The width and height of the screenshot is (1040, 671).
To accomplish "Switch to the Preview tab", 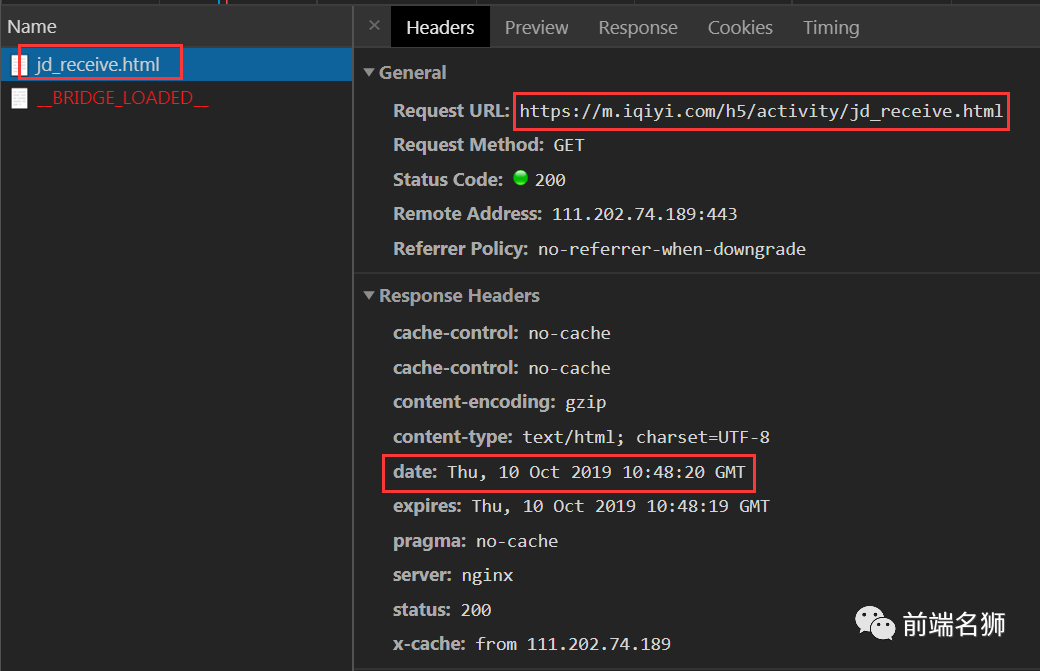I will [x=536, y=28].
